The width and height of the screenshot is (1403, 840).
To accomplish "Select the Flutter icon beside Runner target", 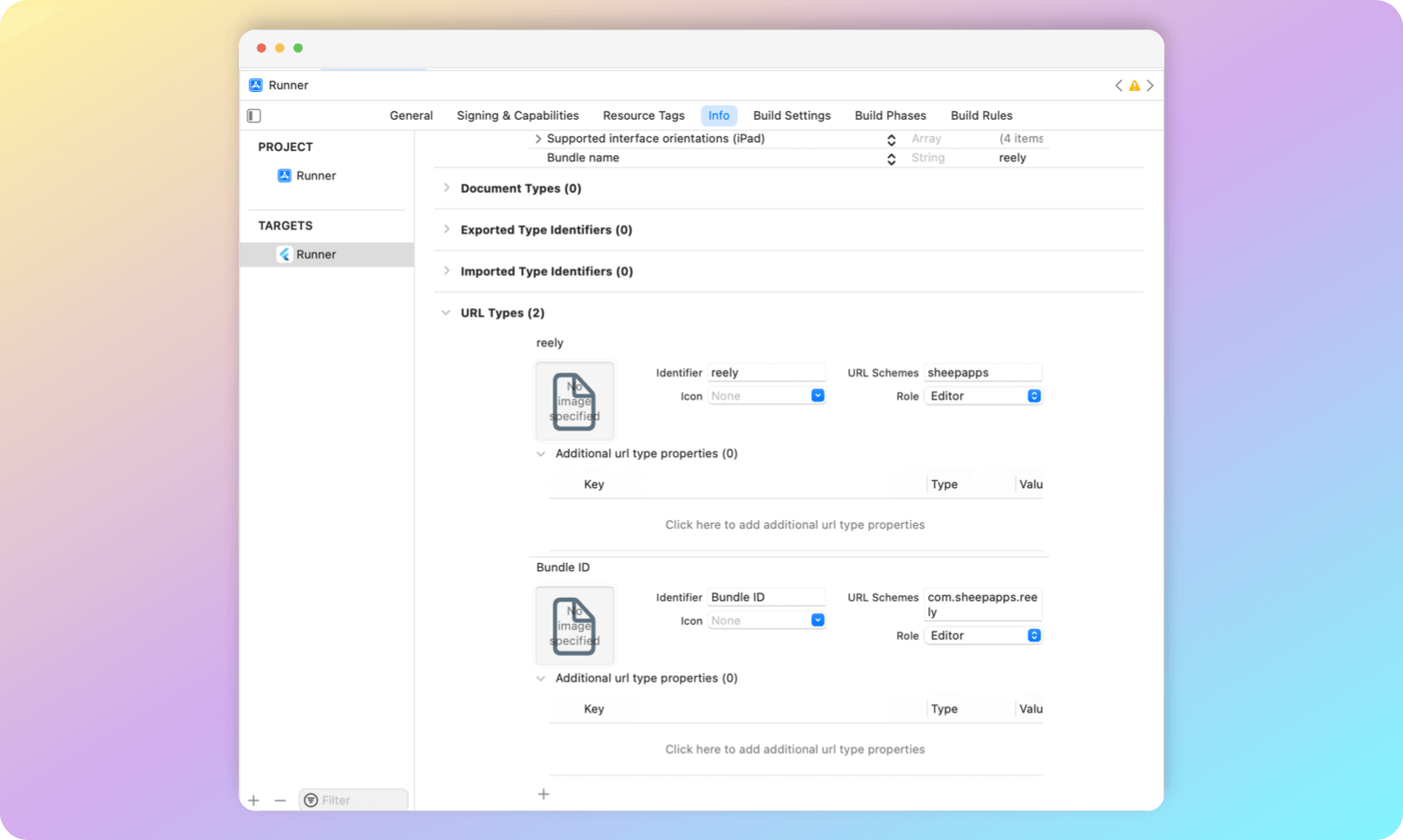I will coord(285,254).
